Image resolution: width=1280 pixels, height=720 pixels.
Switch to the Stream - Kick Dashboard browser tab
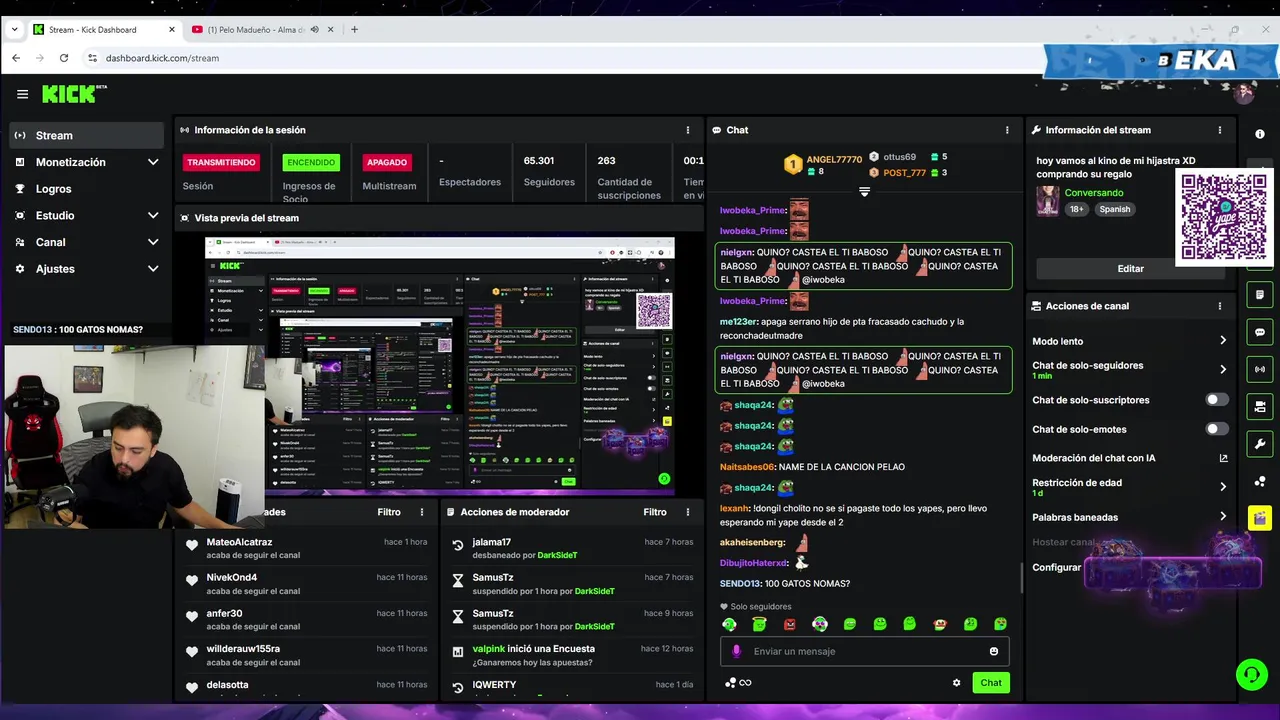click(x=104, y=29)
